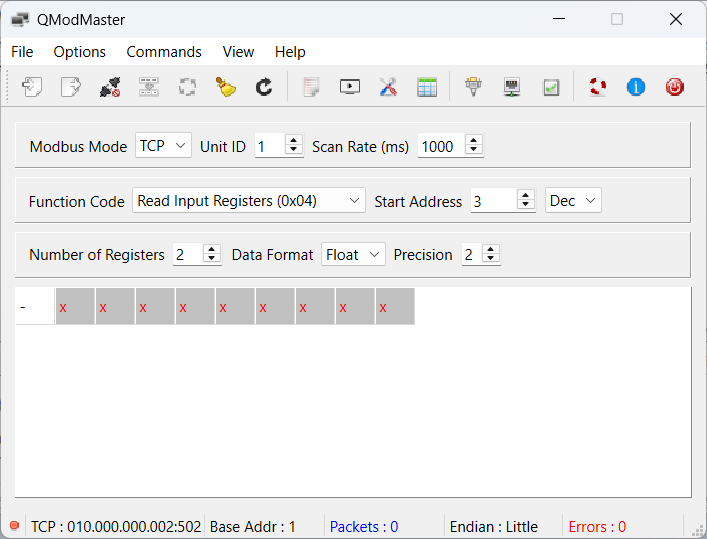Click the first gray x register cell

coord(75,306)
